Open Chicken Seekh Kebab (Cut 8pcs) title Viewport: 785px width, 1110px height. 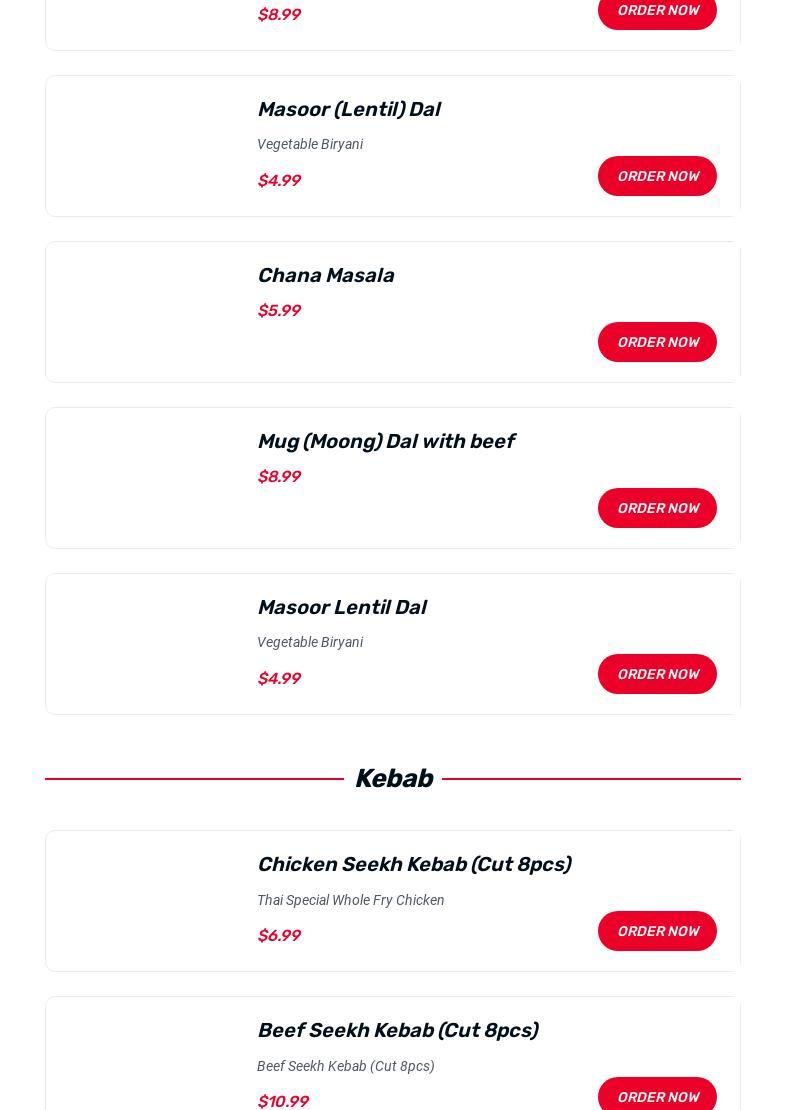click(413, 864)
